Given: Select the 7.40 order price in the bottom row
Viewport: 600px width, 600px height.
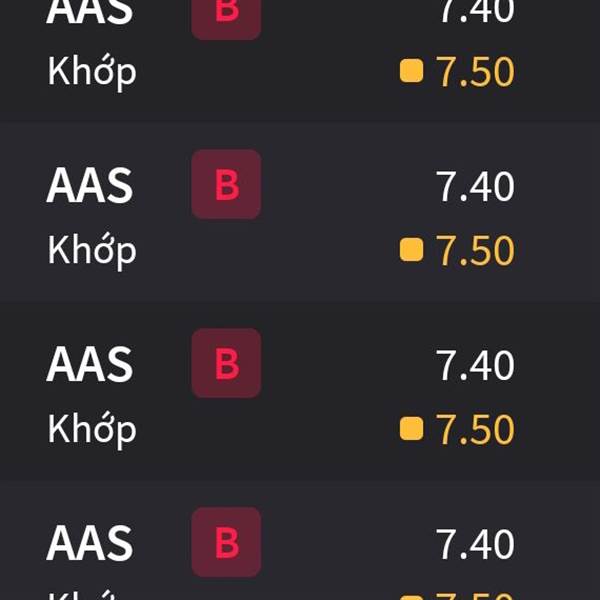Looking at the screenshot, I should click(x=475, y=544).
